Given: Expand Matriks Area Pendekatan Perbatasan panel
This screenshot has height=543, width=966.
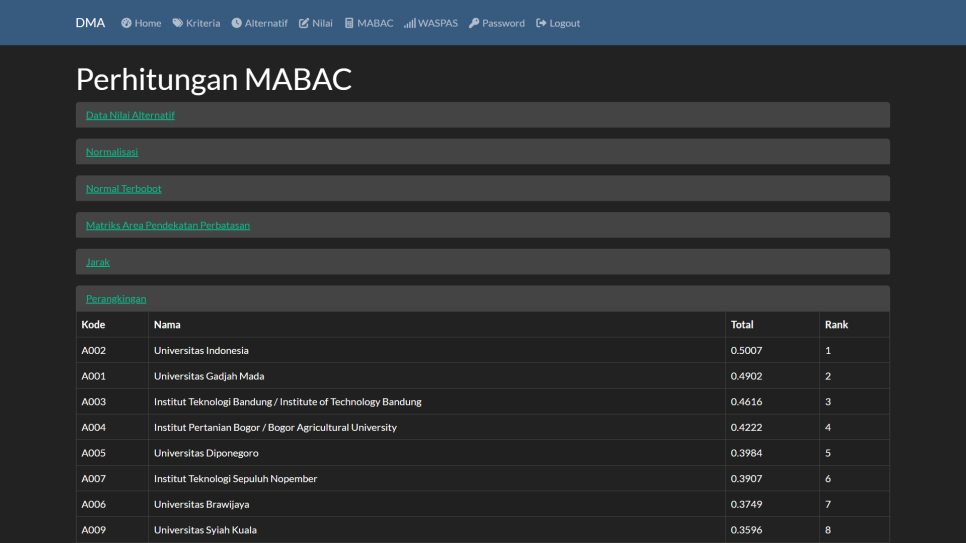Looking at the screenshot, I should (168, 225).
